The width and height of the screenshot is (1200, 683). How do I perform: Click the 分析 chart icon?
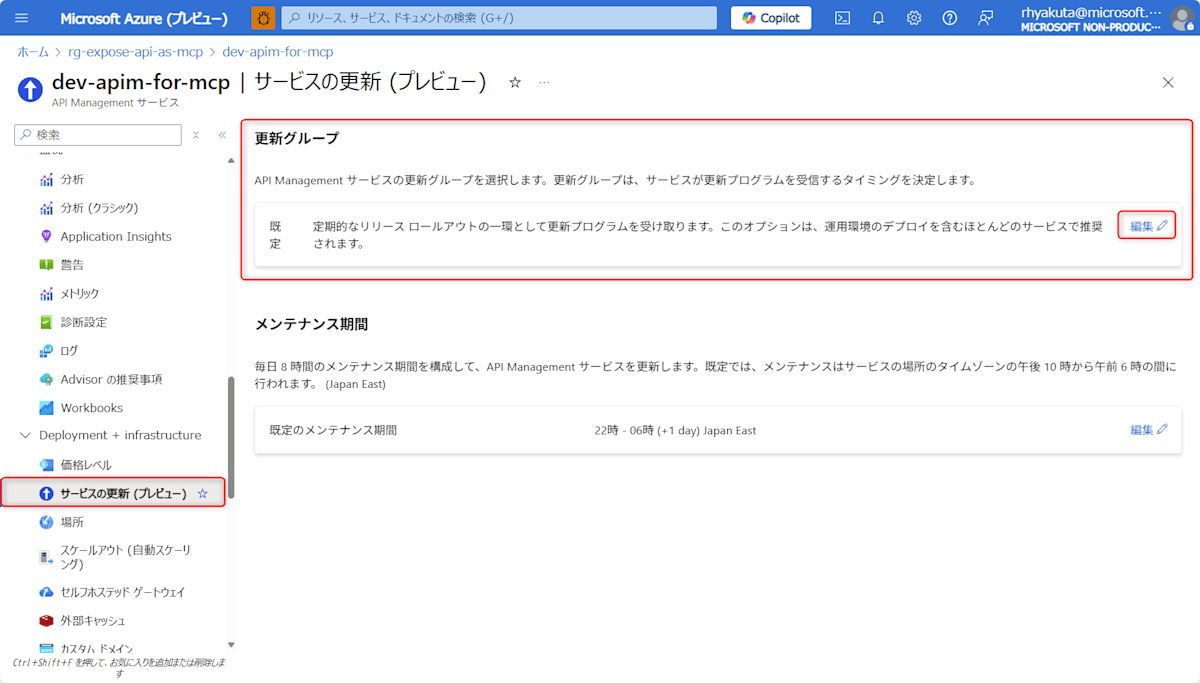[46, 180]
